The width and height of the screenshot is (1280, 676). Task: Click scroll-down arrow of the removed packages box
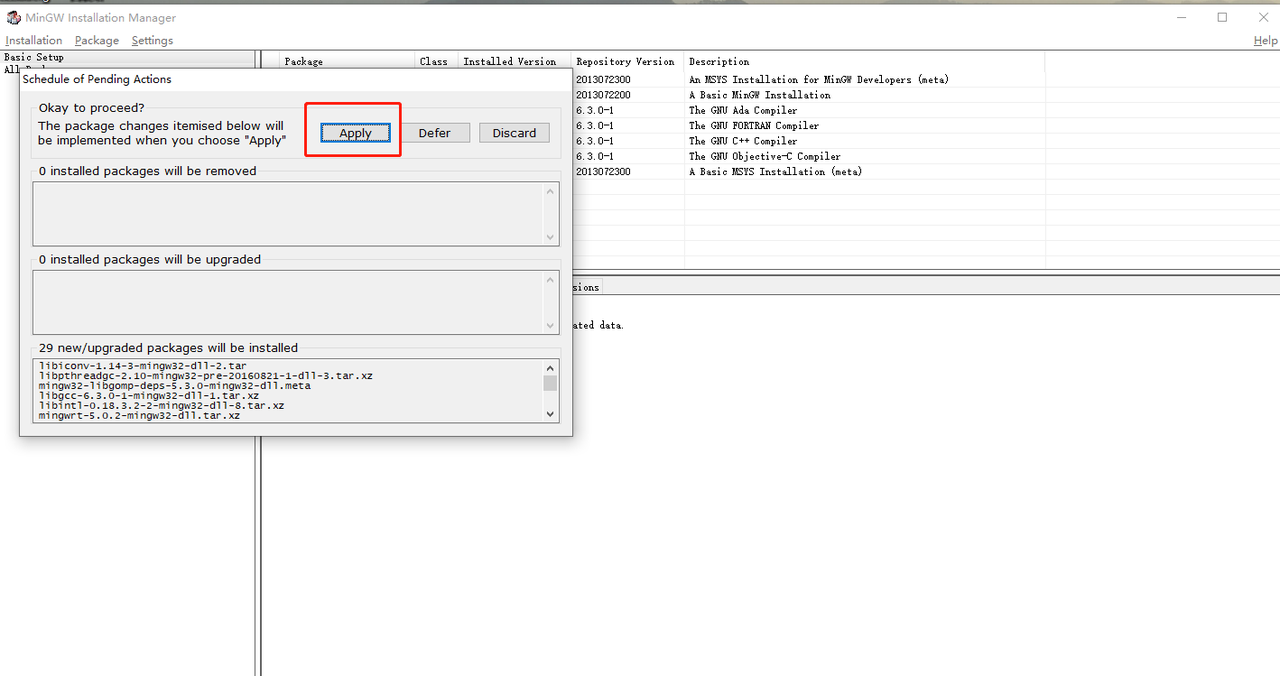(550, 237)
